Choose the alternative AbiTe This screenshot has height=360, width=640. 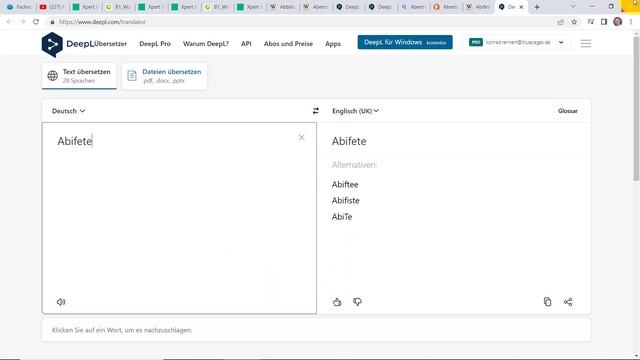click(342, 217)
